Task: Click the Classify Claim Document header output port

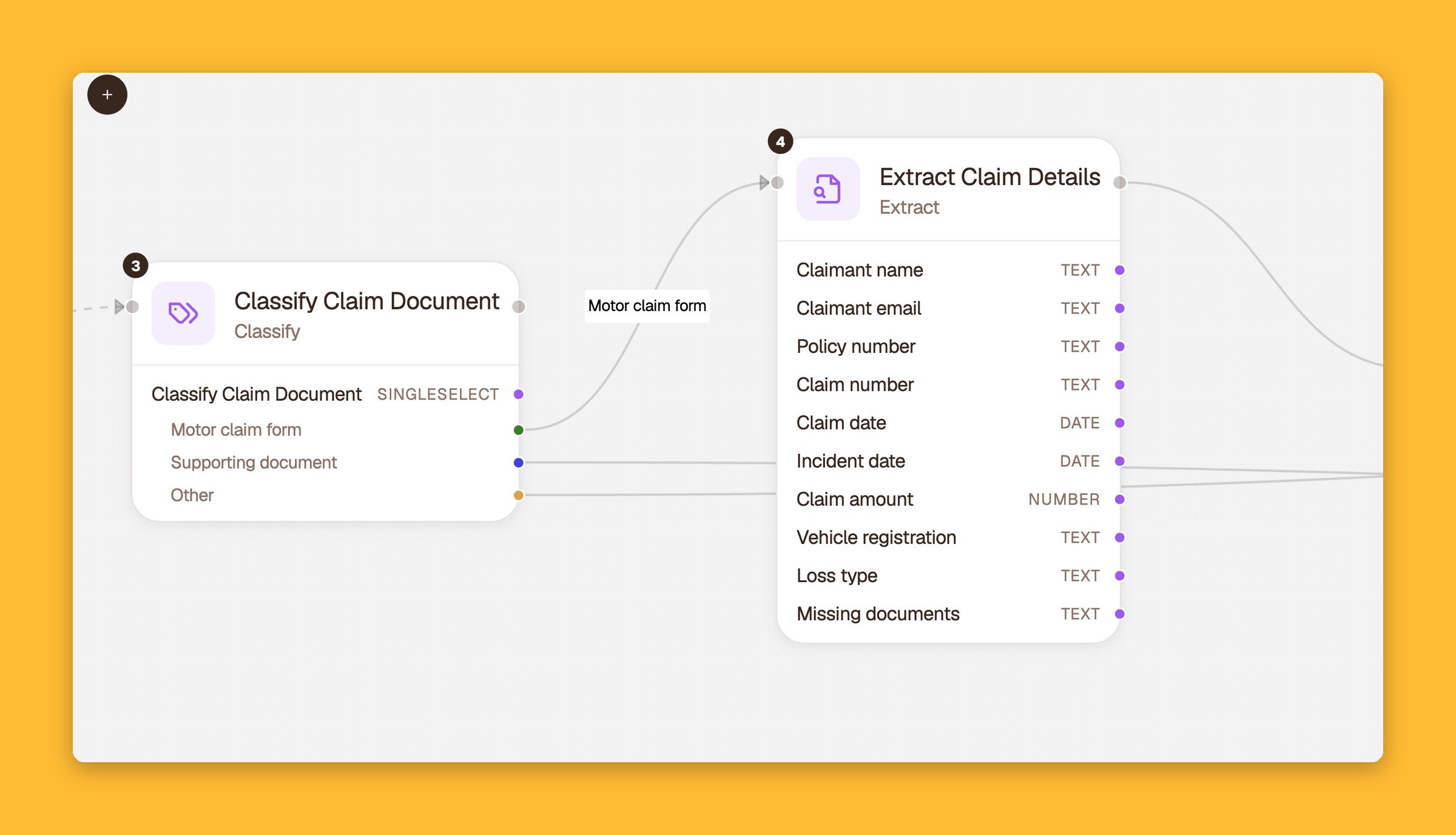Action: click(519, 307)
